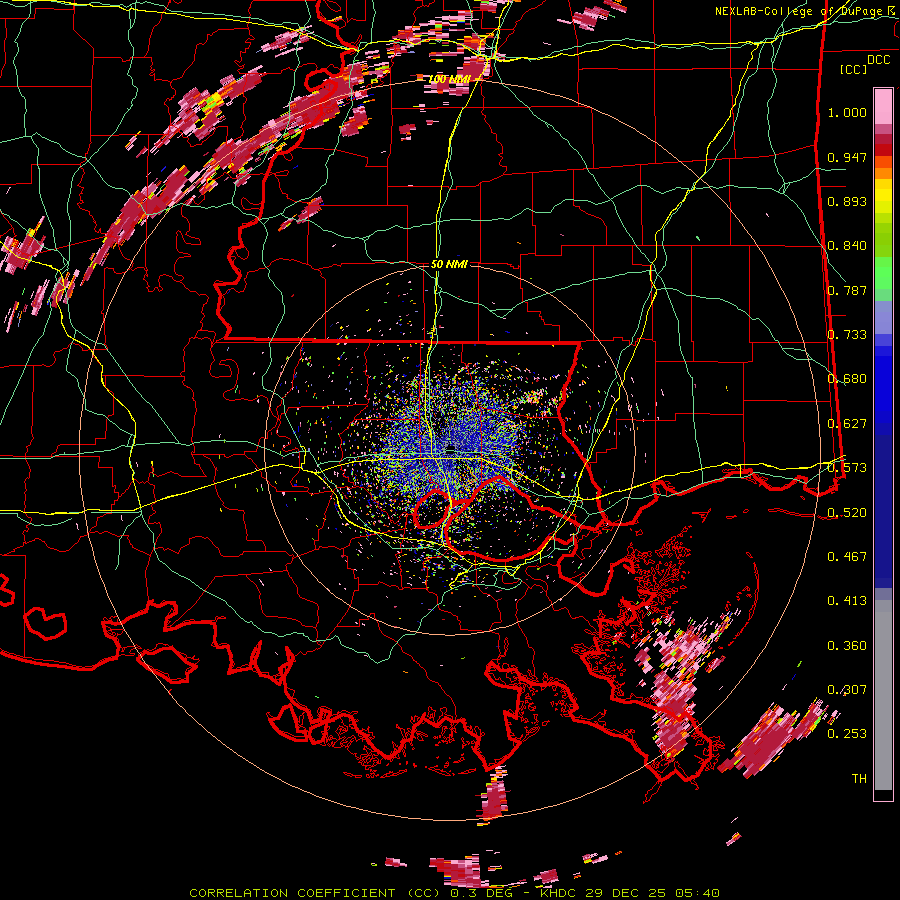Select the 0.627 value on the color scale
Image resolution: width=900 pixels, height=900 pixels.
click(847, 424)
